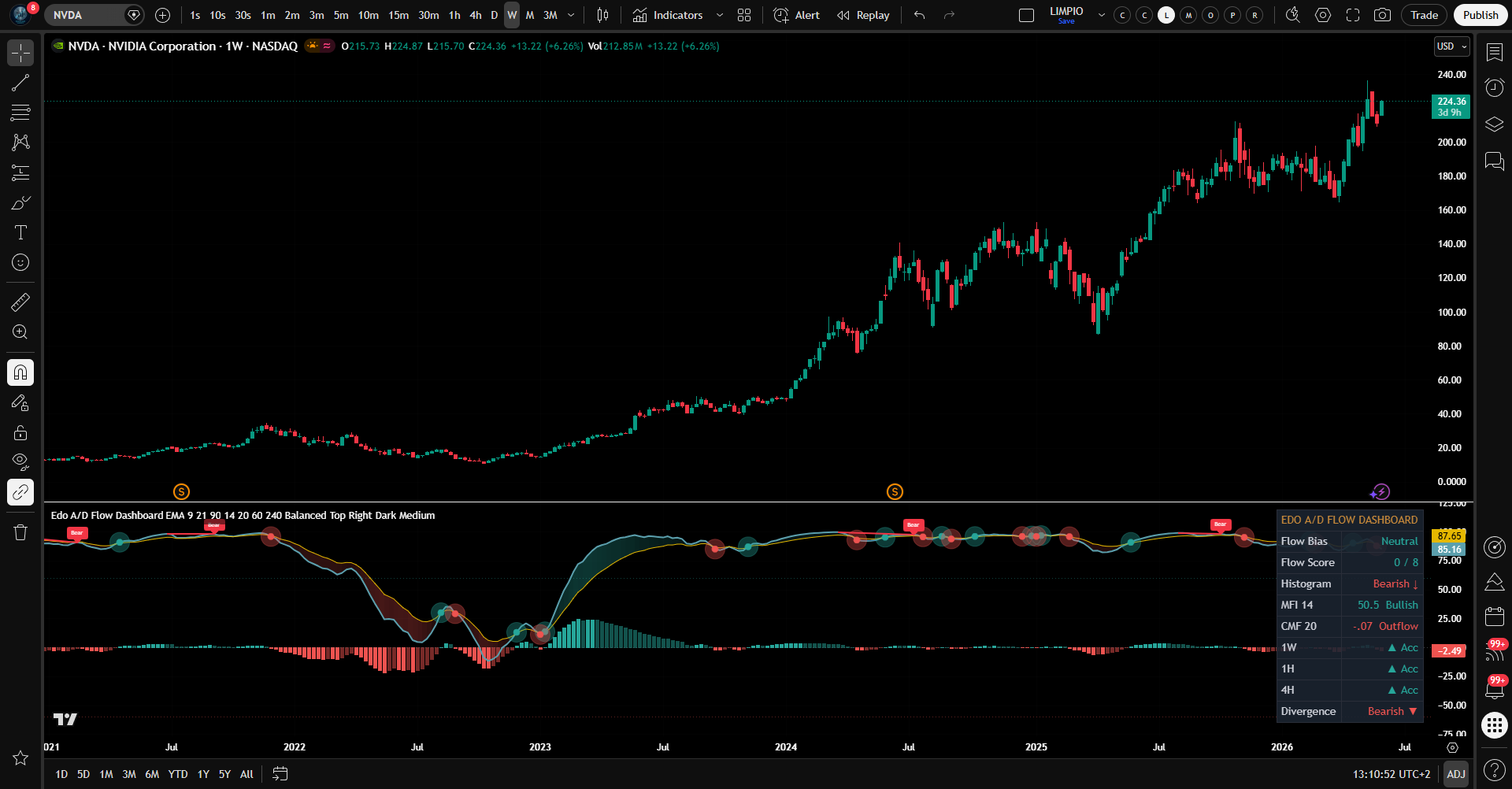The height and width of the screenshot is (789, 1512).
Task: Open the candlestick chart type selector
Action: click(x=602, y=15)
